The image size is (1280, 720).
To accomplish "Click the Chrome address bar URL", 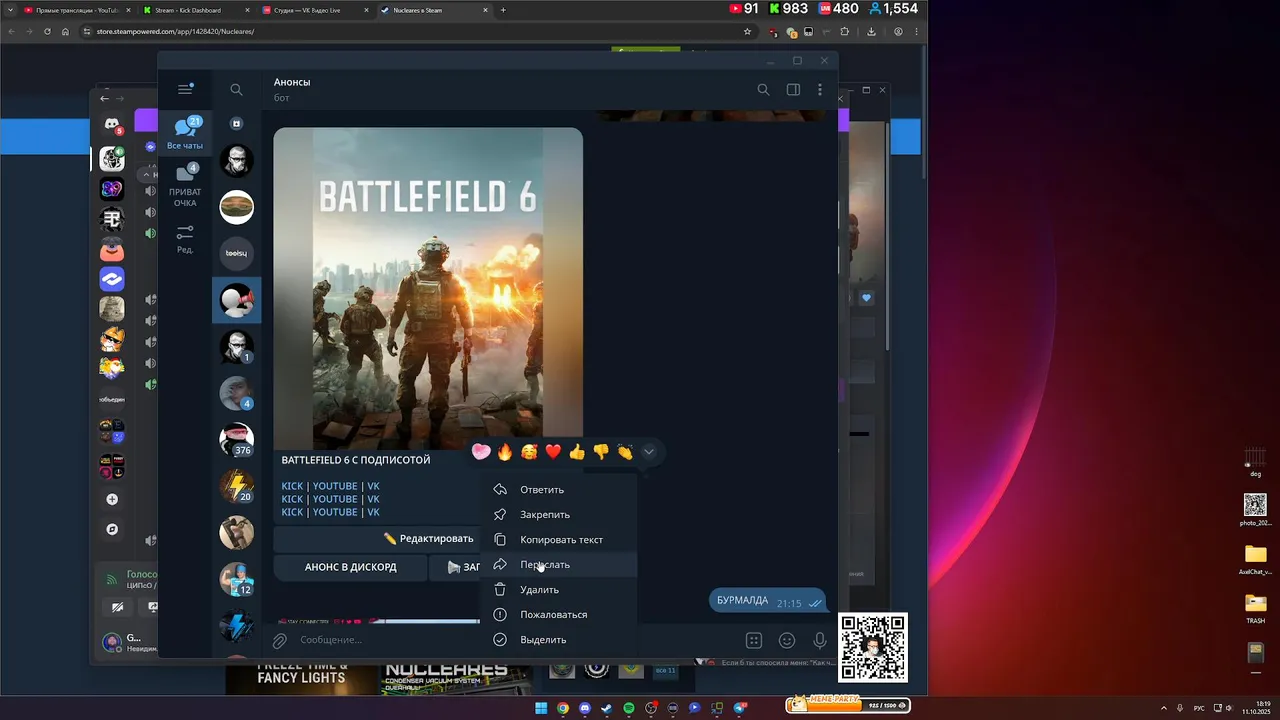I will pyautogui.click(x=175, y=31).
